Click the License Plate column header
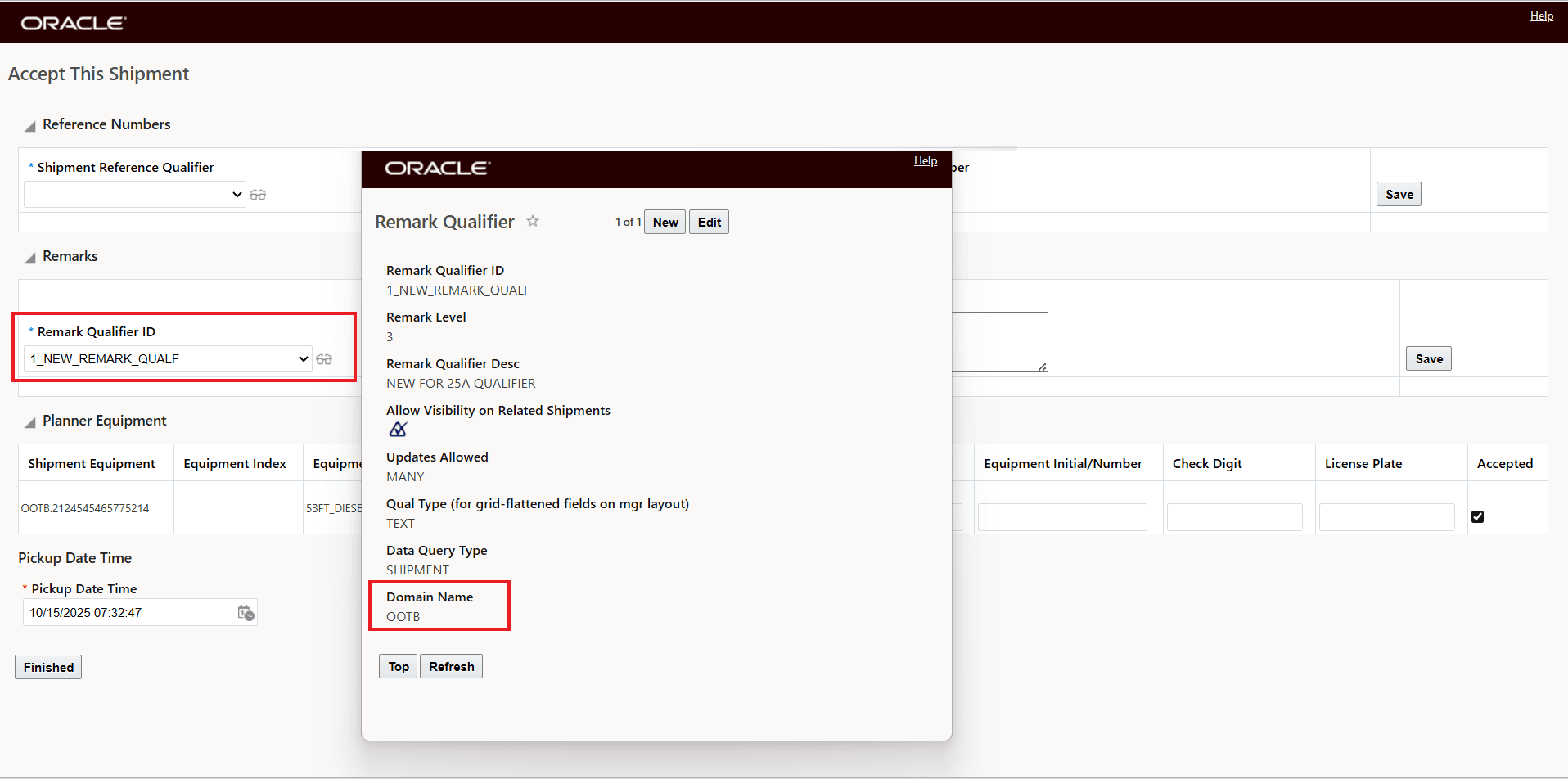The width and height of the screenshot is (1568, 779). pyautogui.click(x=1363, y=463)
